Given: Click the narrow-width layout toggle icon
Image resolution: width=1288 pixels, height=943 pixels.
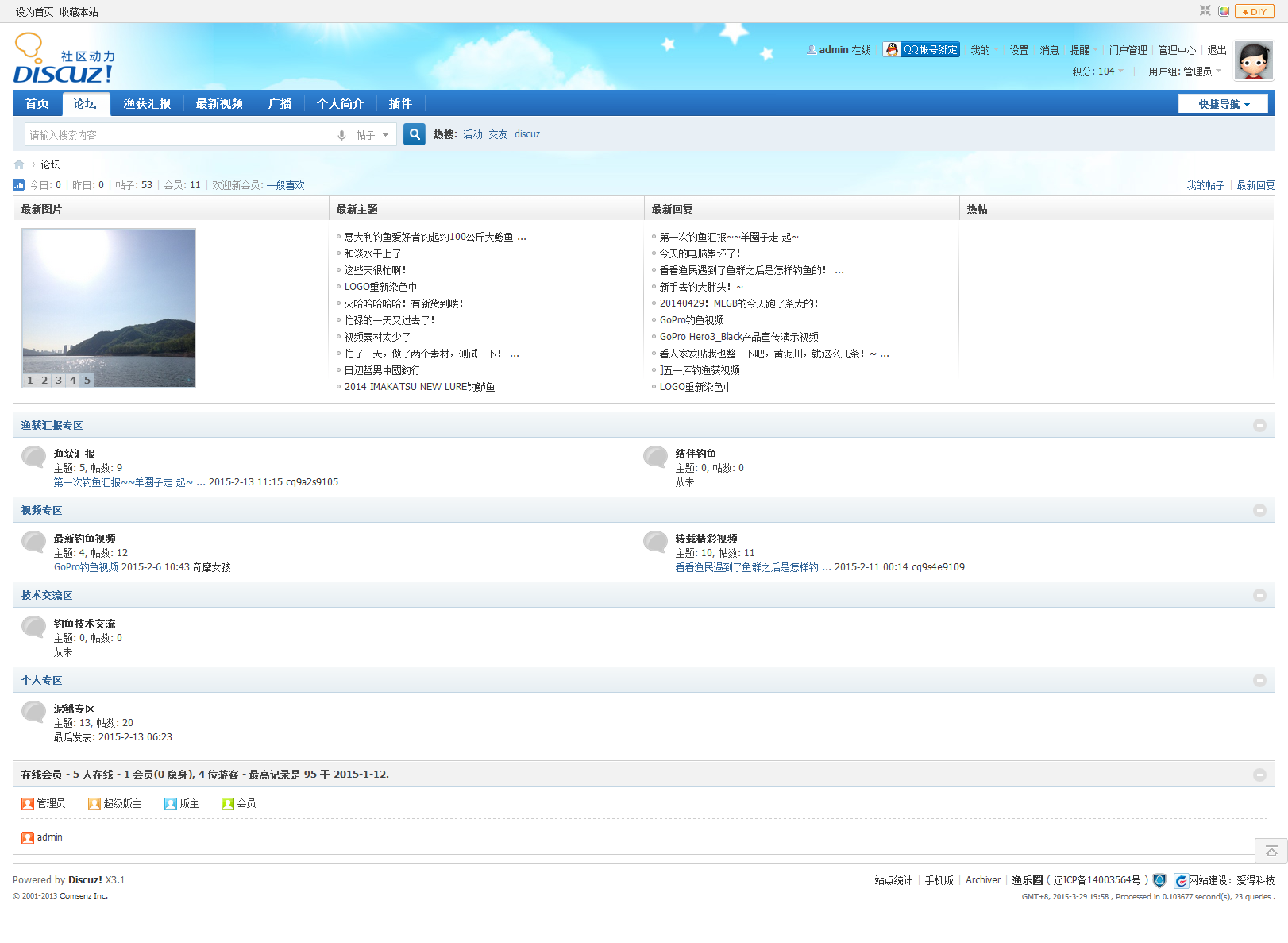Looking at the screenshot, I should [x=1205, y=11].
